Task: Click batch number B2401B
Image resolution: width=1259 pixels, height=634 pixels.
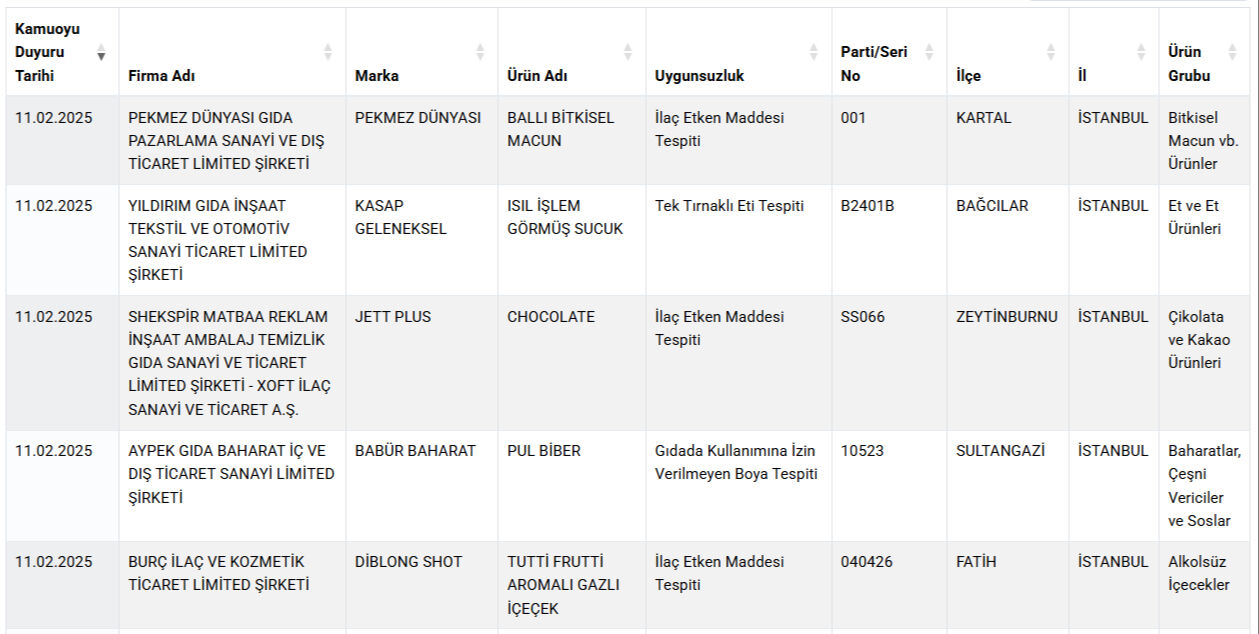Action: [867, 206]
